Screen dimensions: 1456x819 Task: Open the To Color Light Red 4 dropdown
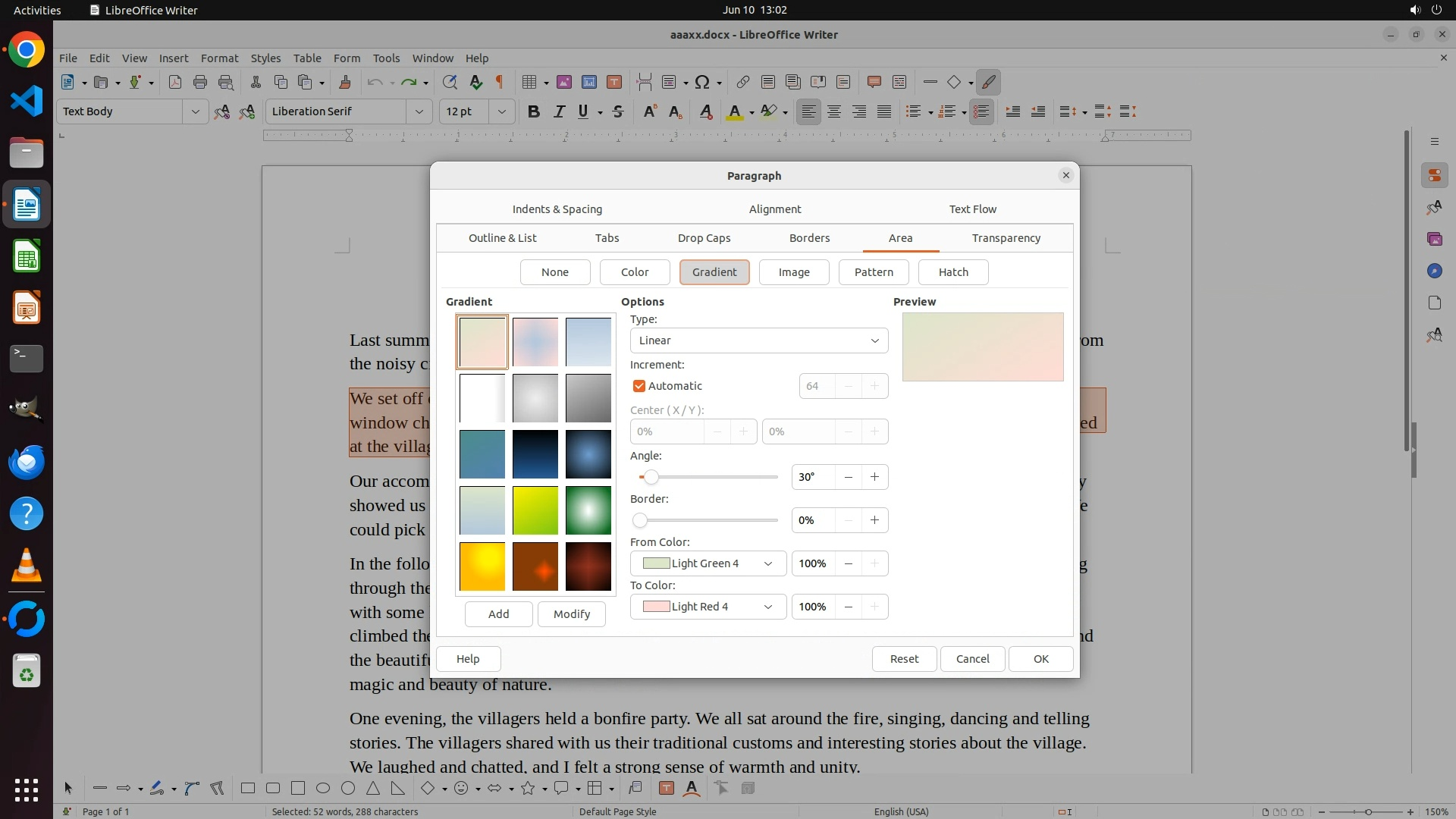pyautogui.click(x=708, y=607)
